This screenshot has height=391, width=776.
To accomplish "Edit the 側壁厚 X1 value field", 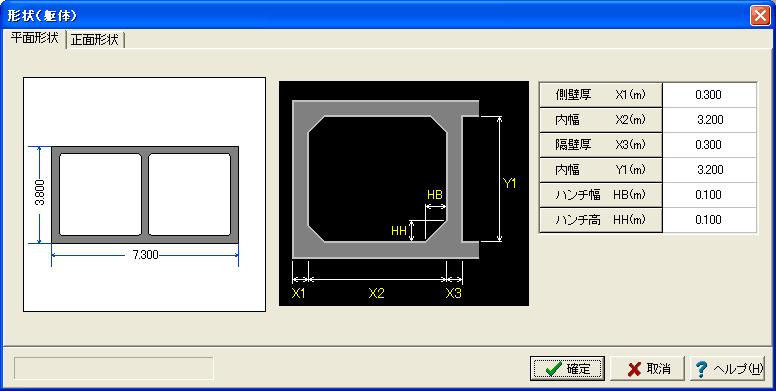I will [709, 95].
